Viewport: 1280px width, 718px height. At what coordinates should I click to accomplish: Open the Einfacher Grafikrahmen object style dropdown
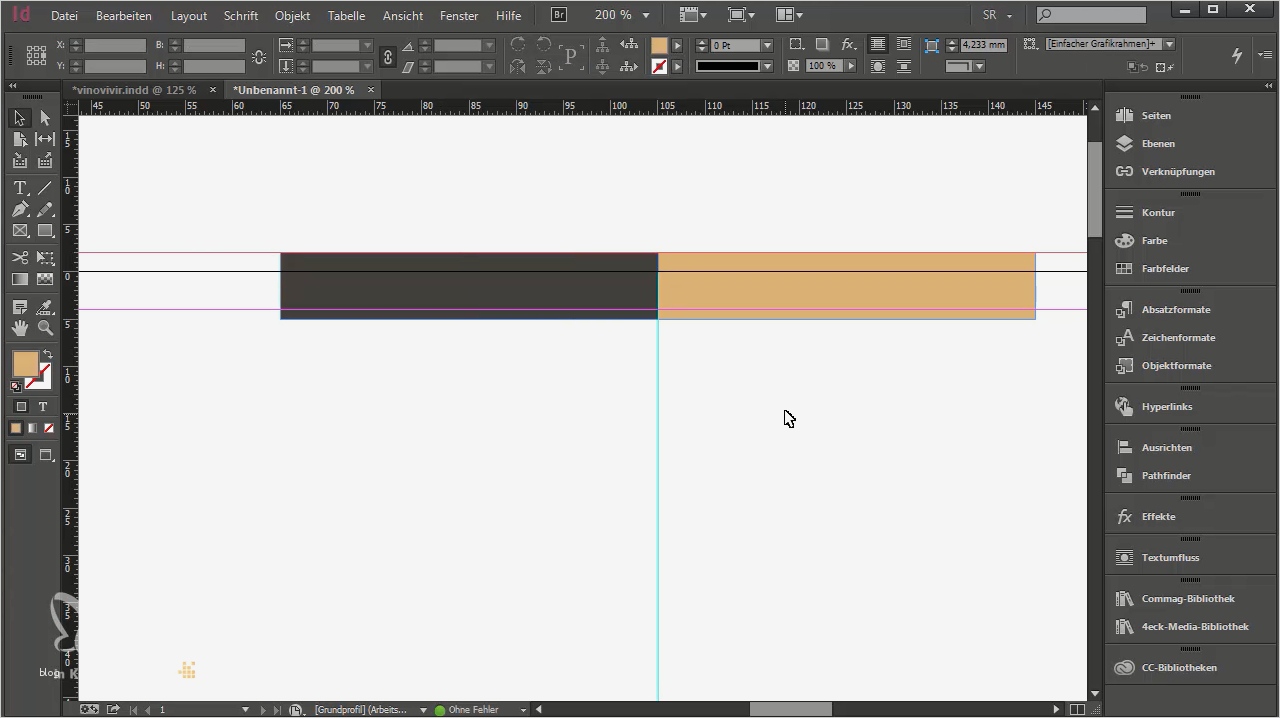[x=1169, y=45]
